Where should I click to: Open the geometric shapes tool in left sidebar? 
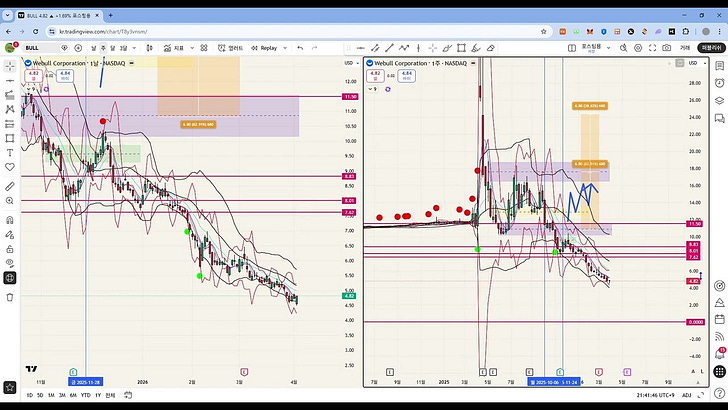pyautogui.click(x=10, y=138)
